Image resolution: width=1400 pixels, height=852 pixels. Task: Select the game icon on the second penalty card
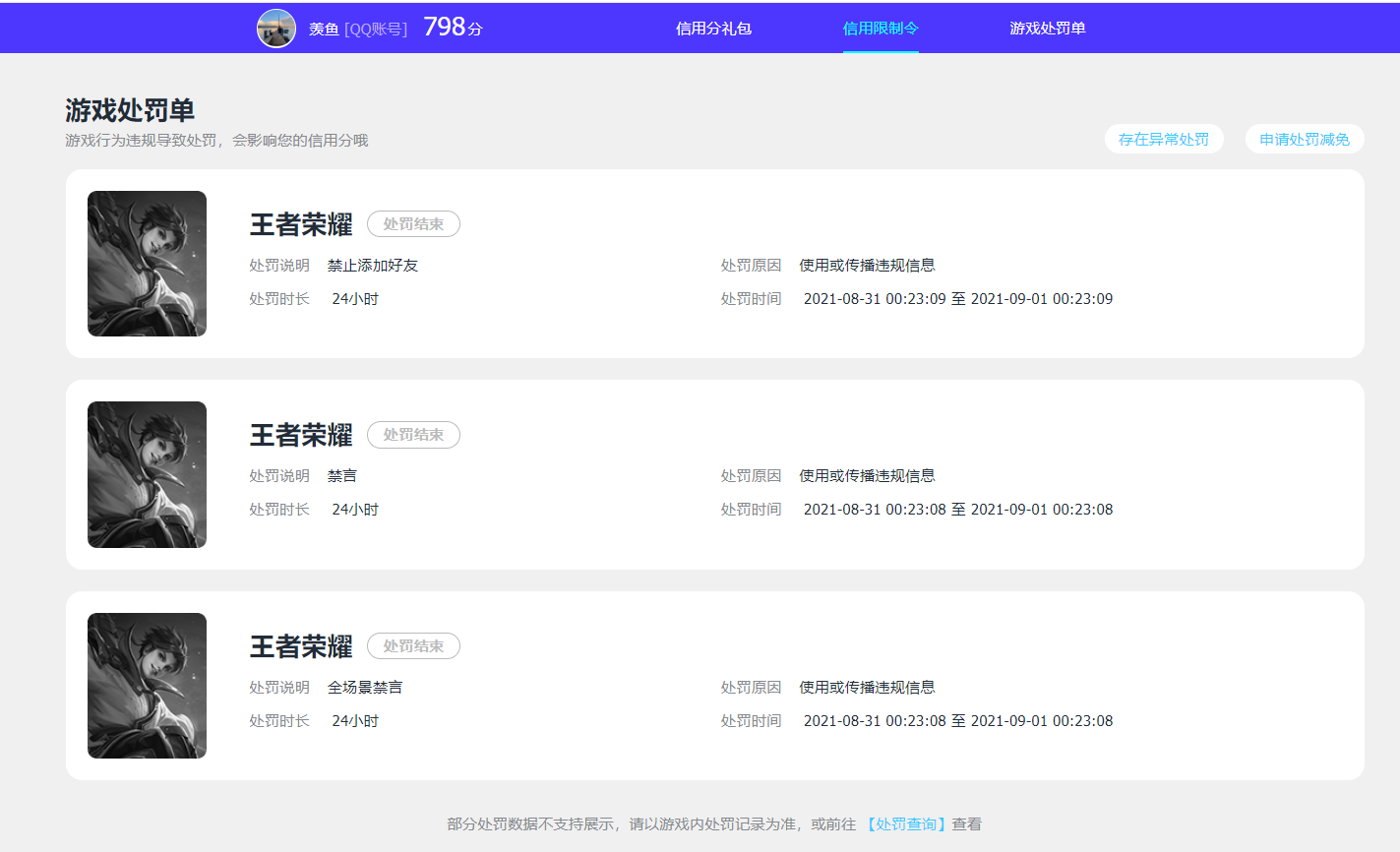pos(147,474)
